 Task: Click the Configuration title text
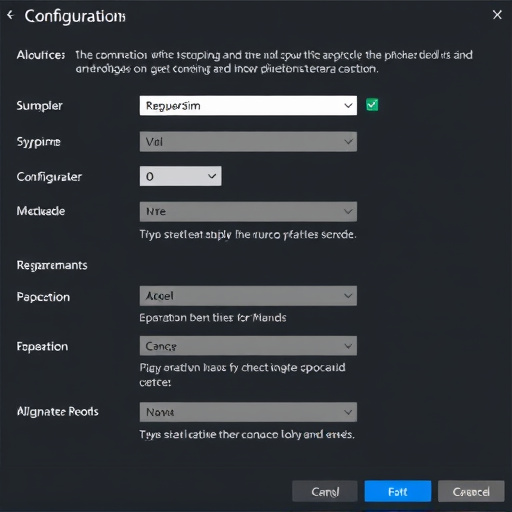point(75,16)
